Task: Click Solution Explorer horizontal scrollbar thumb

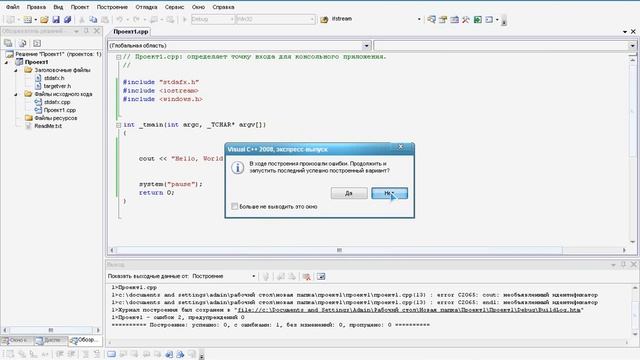Action: point(51,330)
